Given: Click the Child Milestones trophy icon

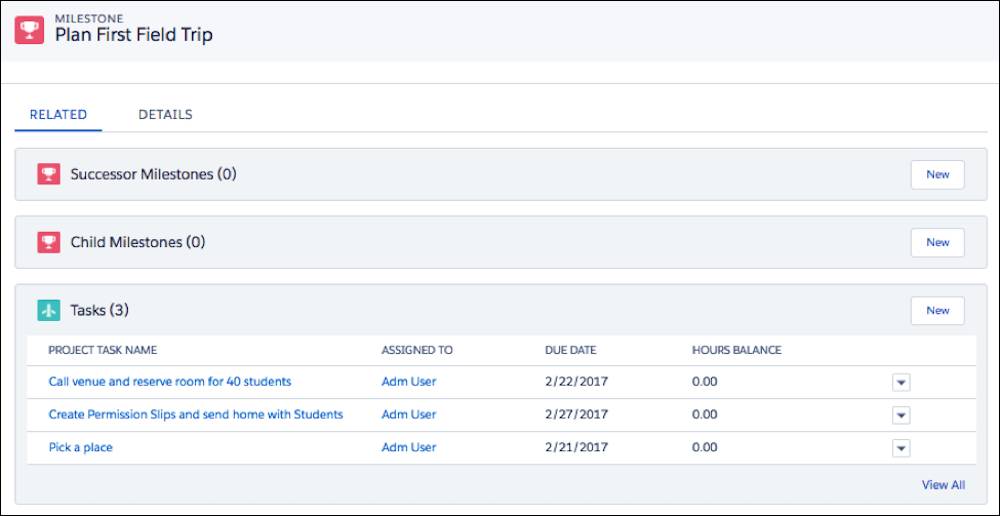Looking at the screenshot, I should pos(48,242).
